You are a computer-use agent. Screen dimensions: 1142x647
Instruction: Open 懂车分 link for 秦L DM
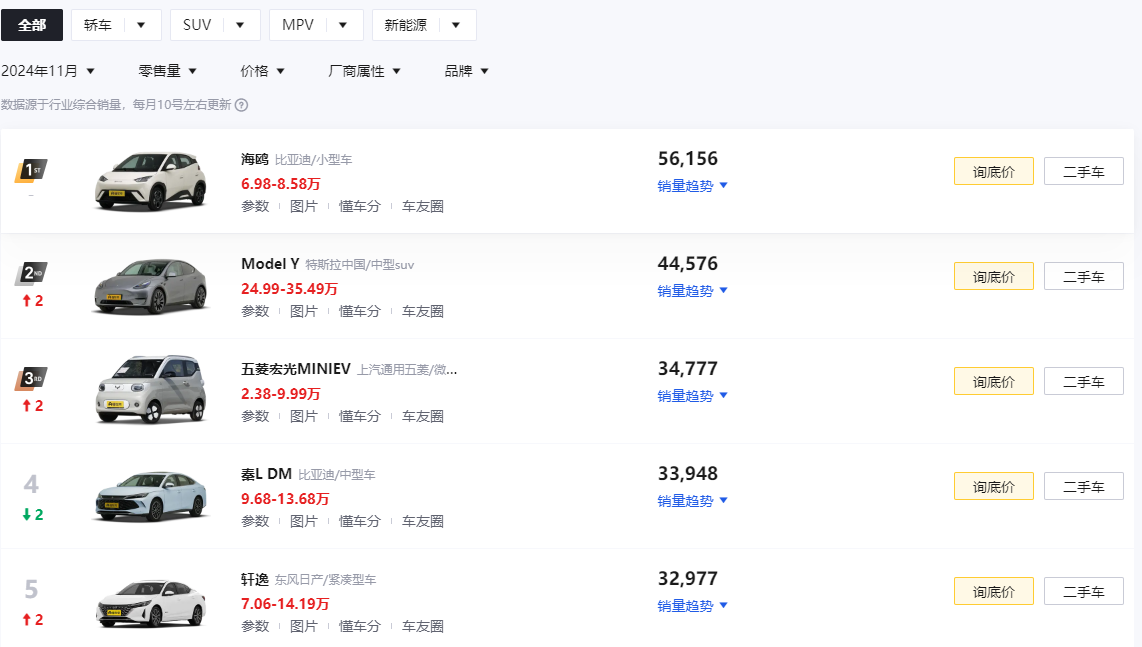(360, 521)
